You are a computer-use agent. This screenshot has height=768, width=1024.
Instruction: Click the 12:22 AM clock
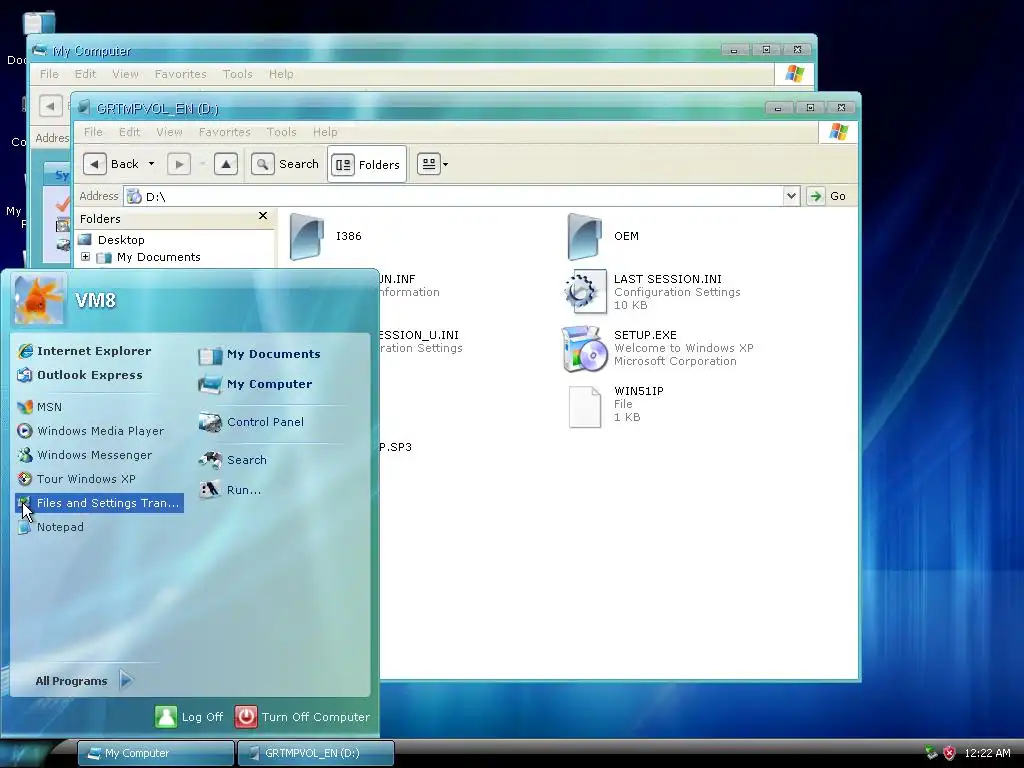987,753
